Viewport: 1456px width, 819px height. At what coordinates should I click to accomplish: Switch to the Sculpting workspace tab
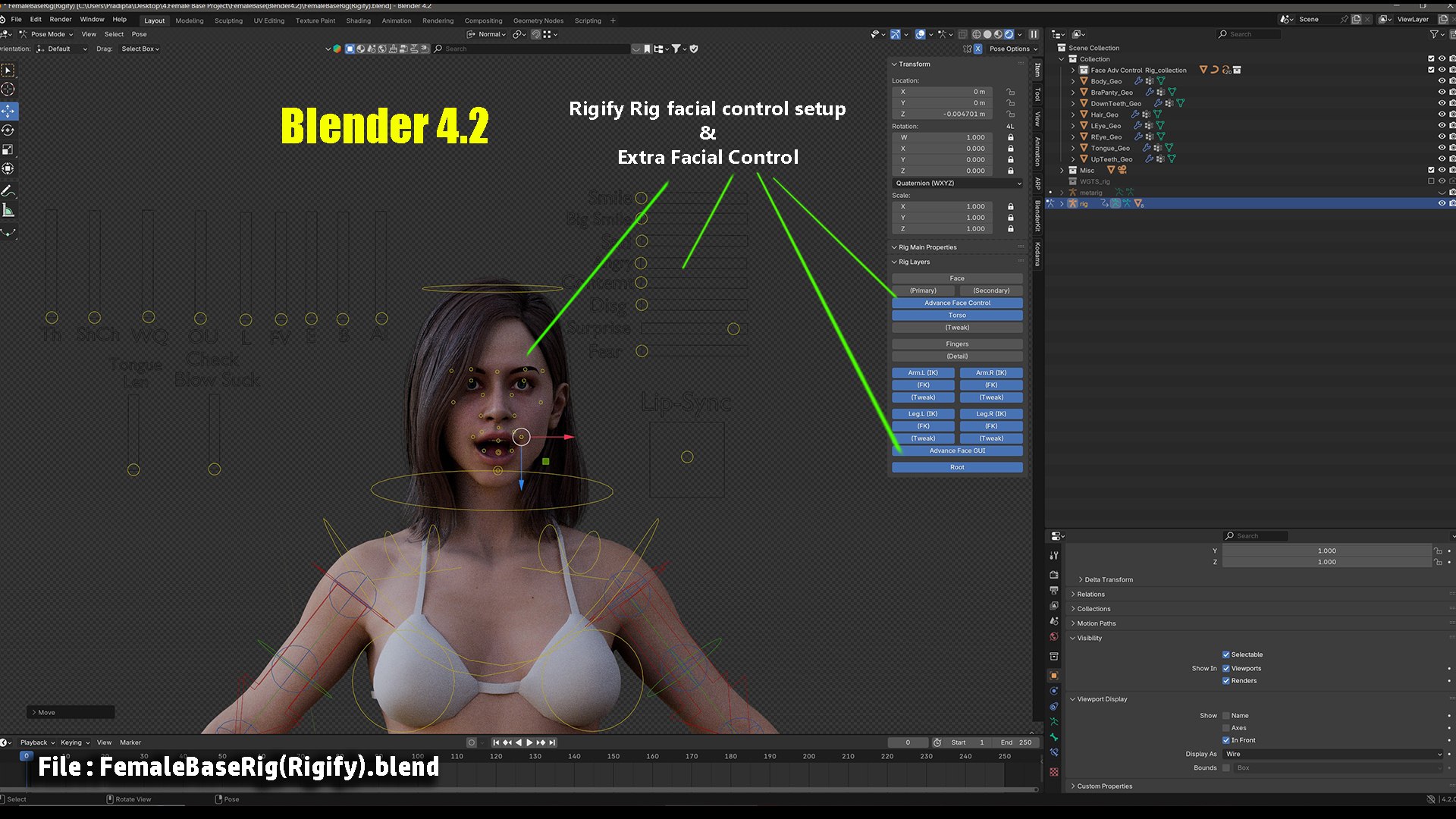click(228, 20)
